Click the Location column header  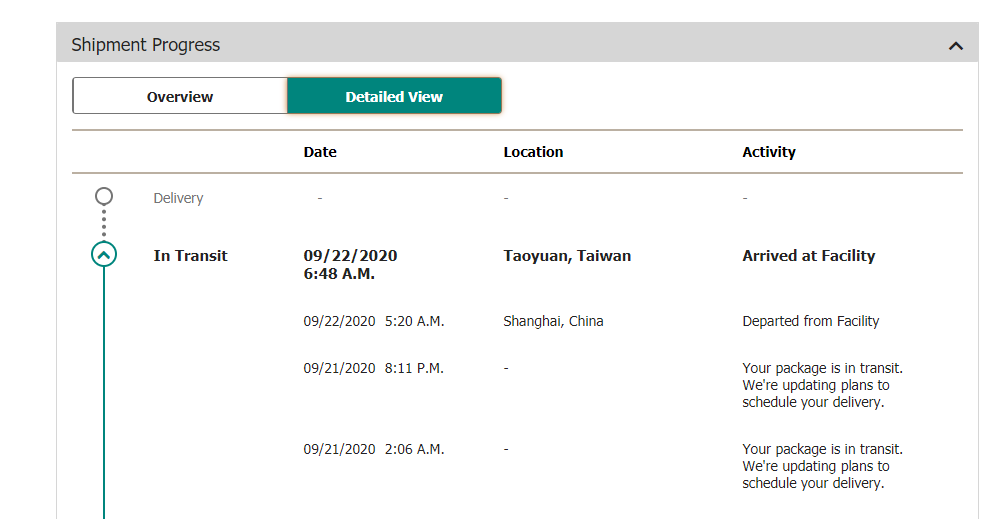[533, 152]
